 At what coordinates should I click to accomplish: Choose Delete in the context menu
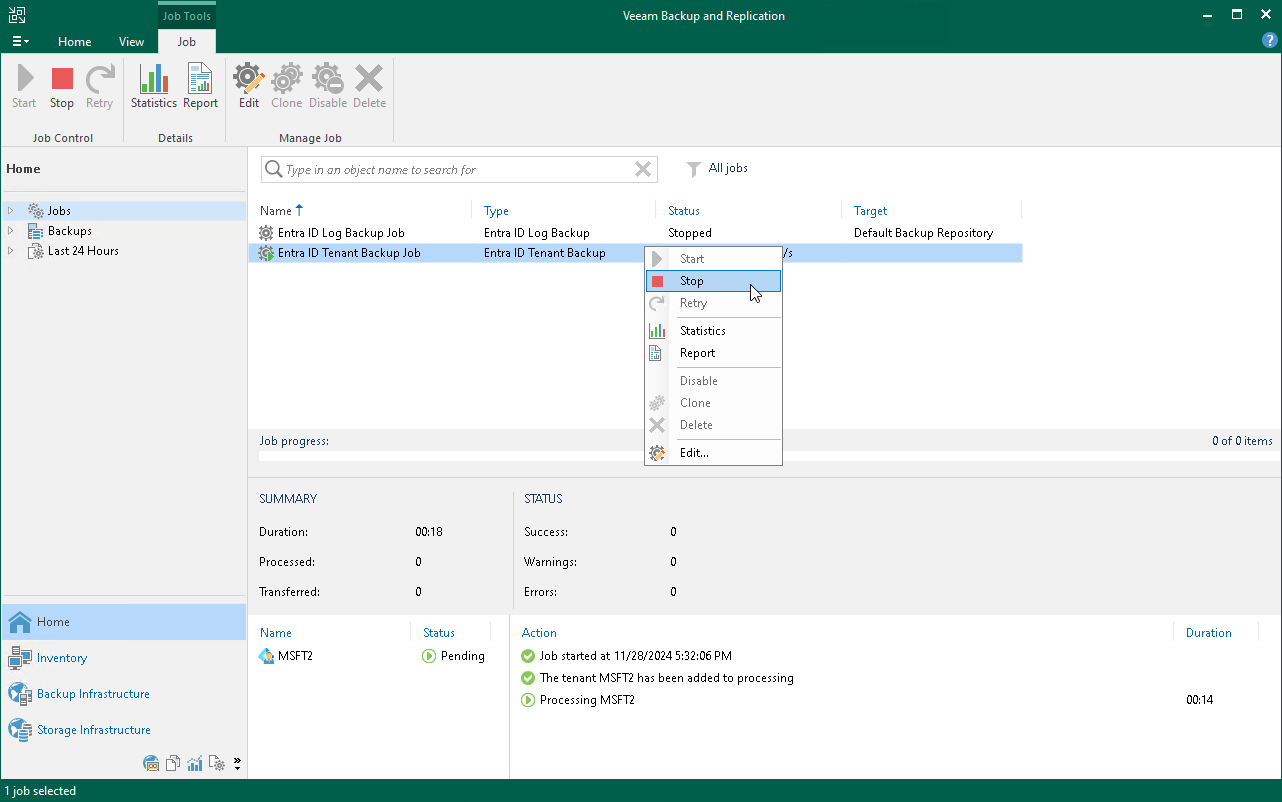(713, 425)
